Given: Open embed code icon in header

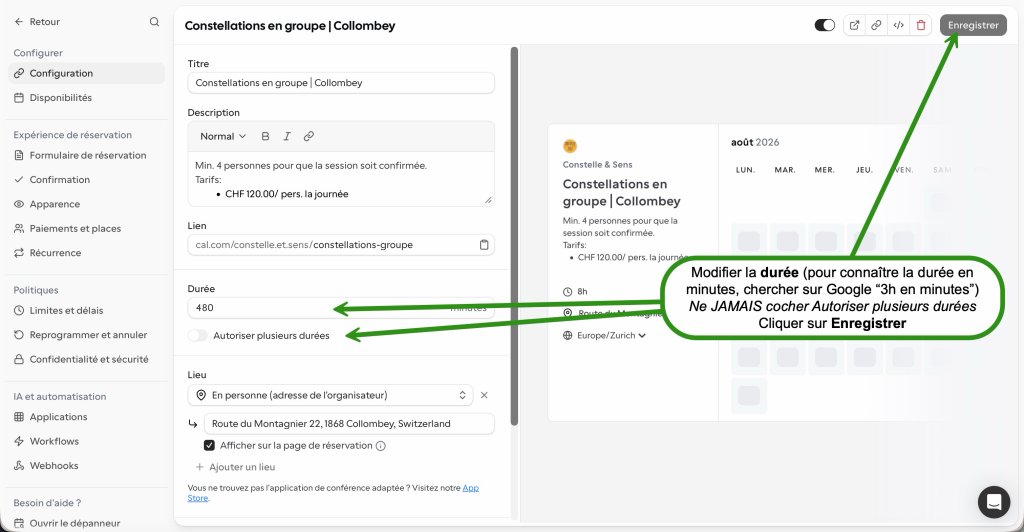Looking at the screenshot, I should 899,25.
